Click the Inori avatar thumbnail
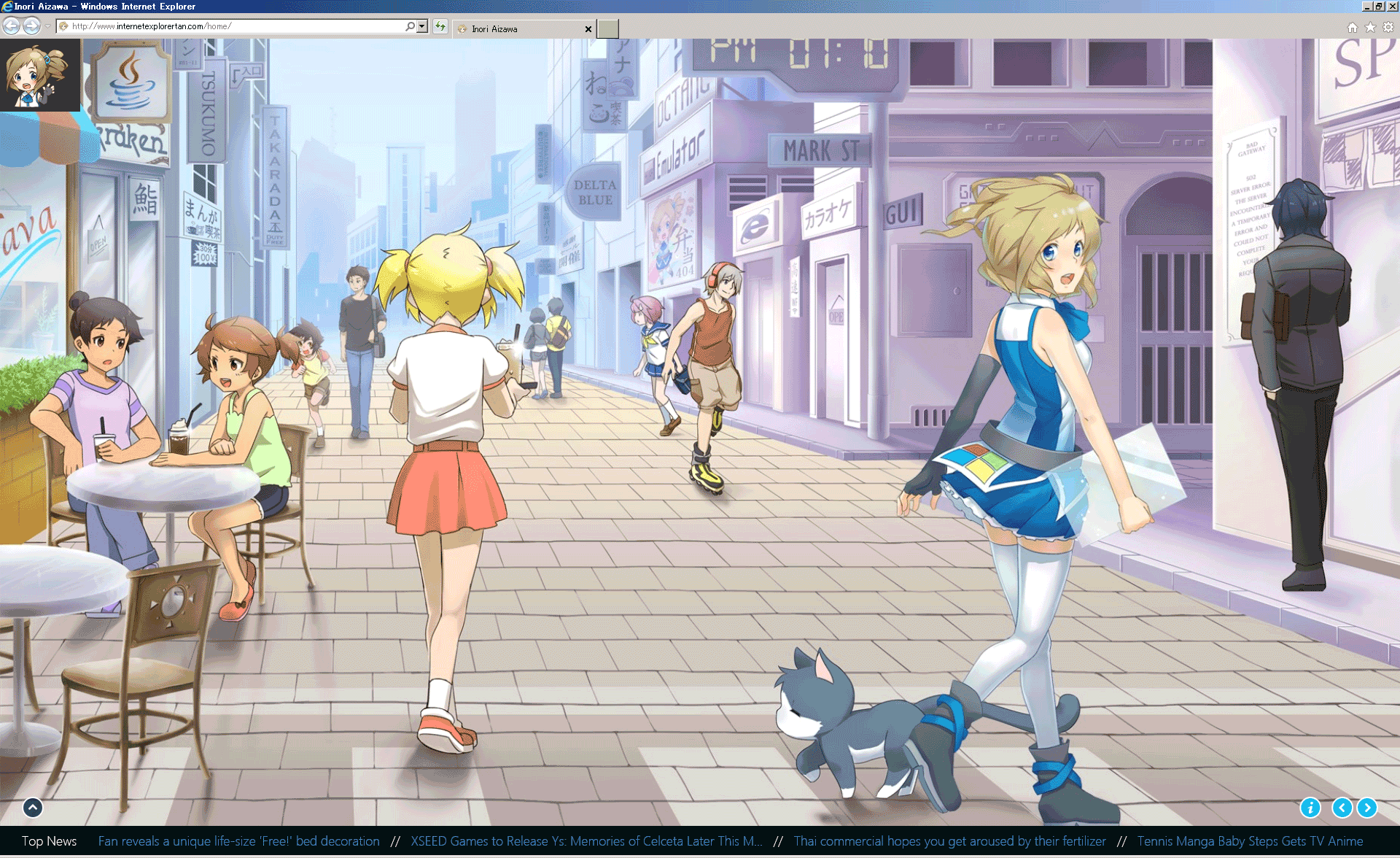Screen dimensions: 1400x858 [40, 75]
